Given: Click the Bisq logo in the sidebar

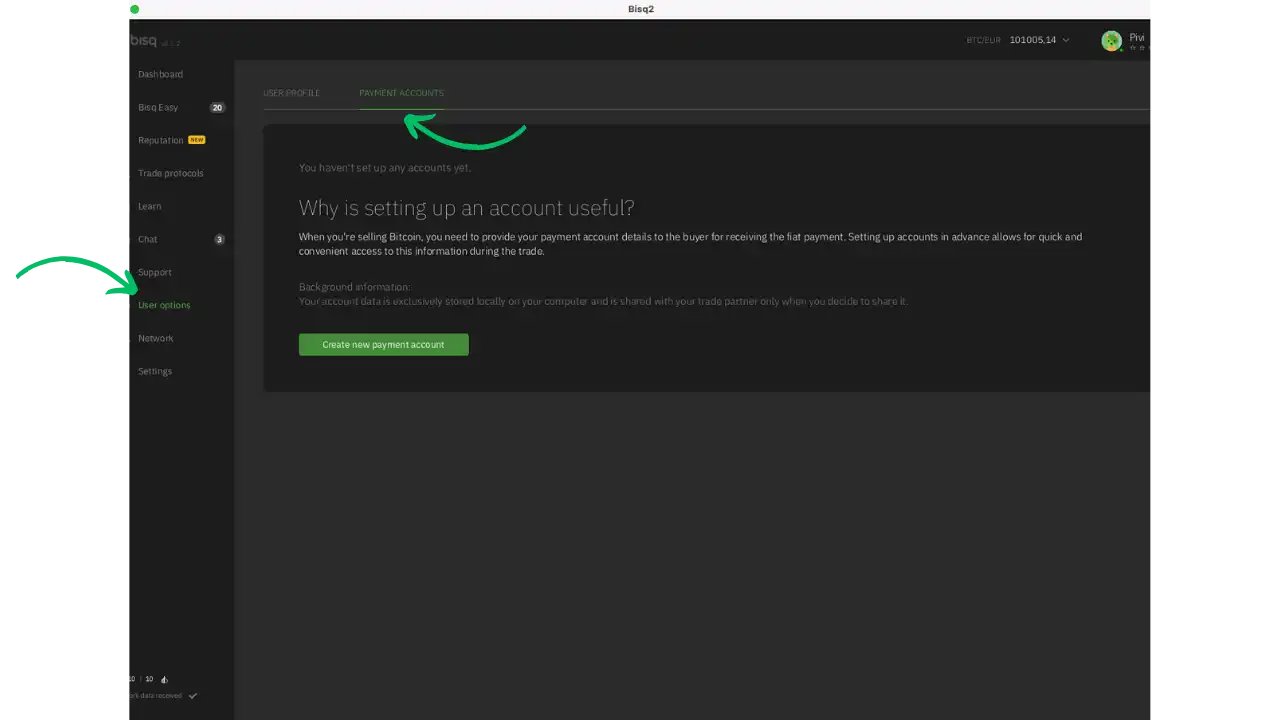Looking at the screenshot, I should click(x=144, y=41).
